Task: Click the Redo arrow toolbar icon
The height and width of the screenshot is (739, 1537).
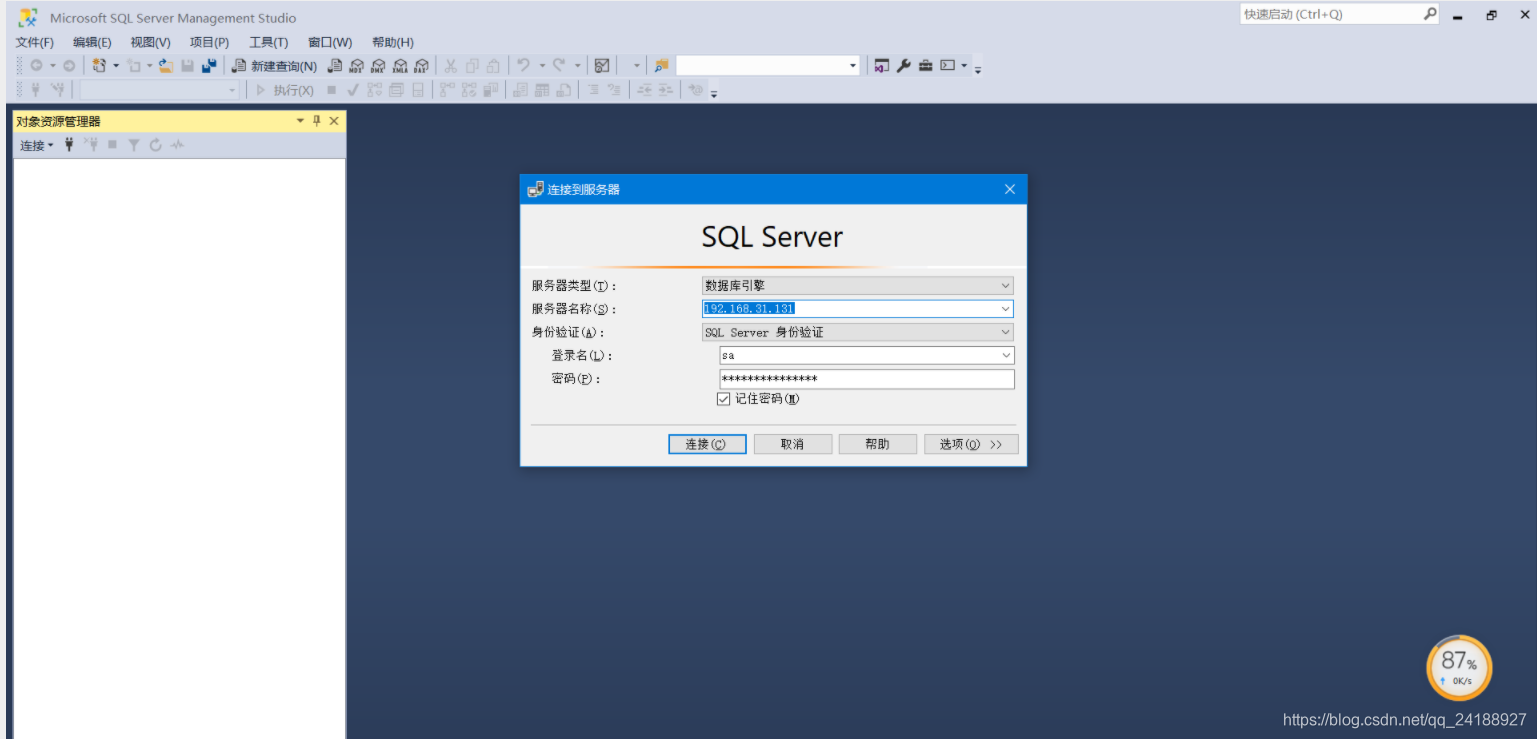Action: 559,65
